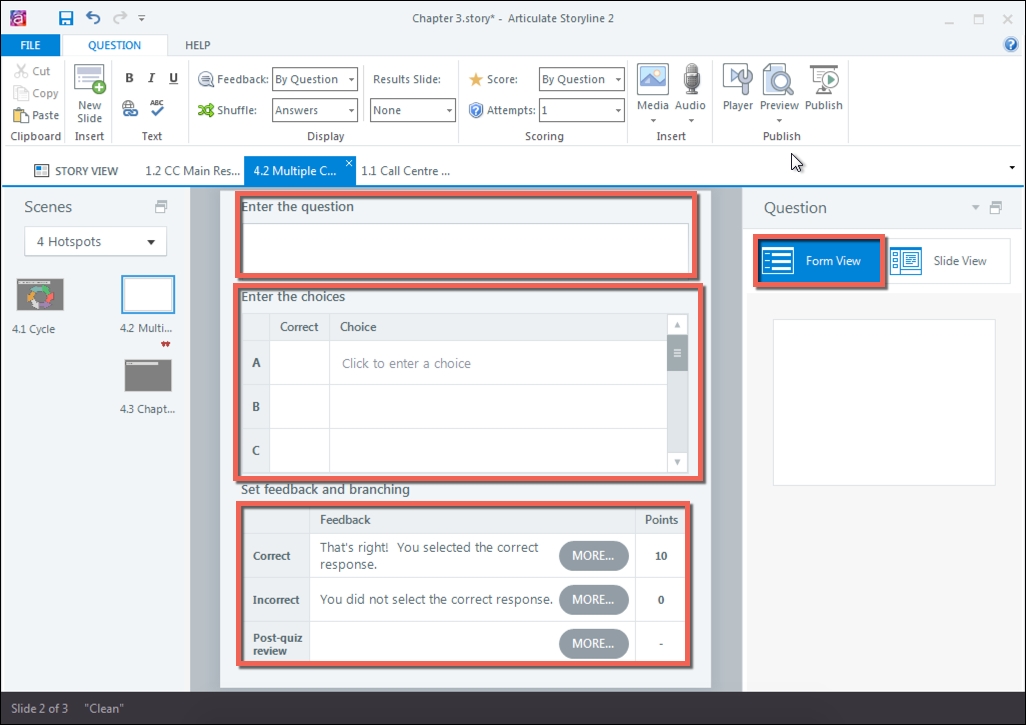The height and width of the screenshot is (725, 1026).
Task: Click the Enter the question text field
Action: pyautogui.click(x=465, y=248)
